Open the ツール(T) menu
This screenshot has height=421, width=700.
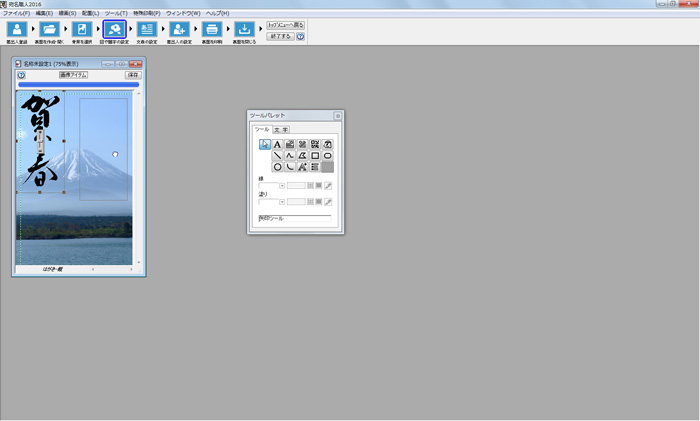coord(116,13)
